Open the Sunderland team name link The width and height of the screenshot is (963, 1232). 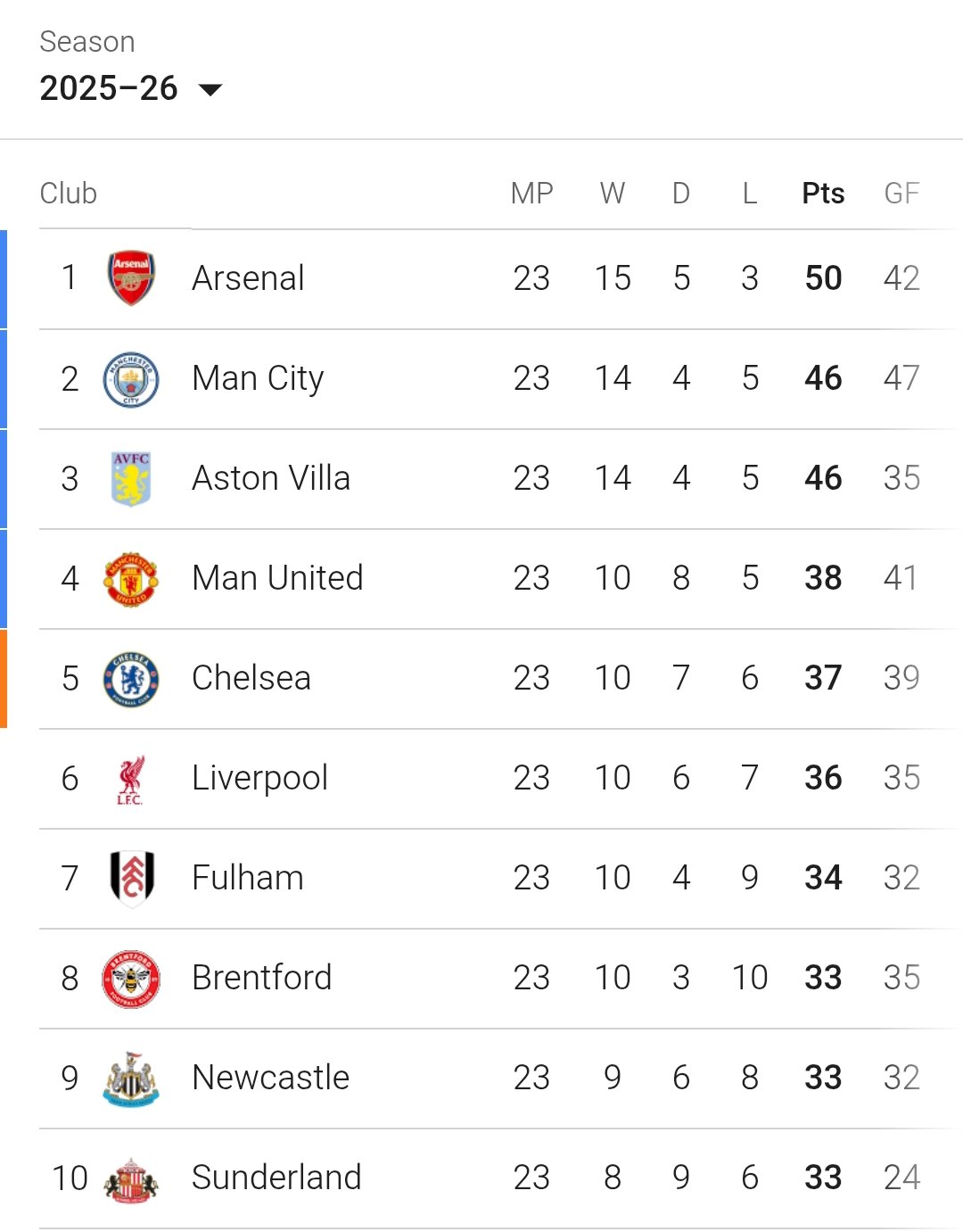(276, 1178)
